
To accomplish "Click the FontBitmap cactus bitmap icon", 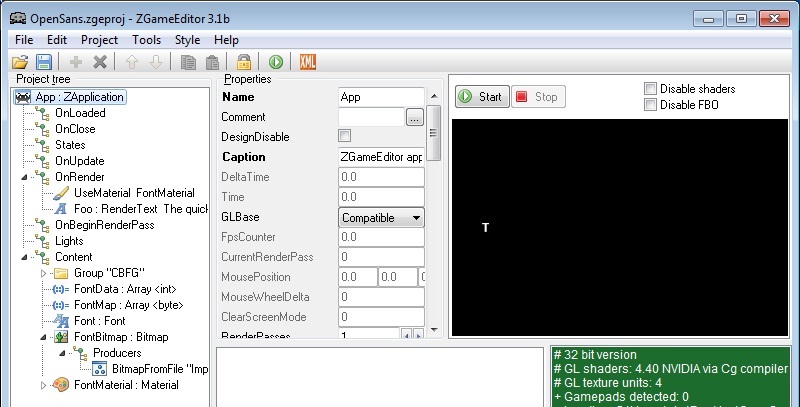I will click(x=61, y=337).
